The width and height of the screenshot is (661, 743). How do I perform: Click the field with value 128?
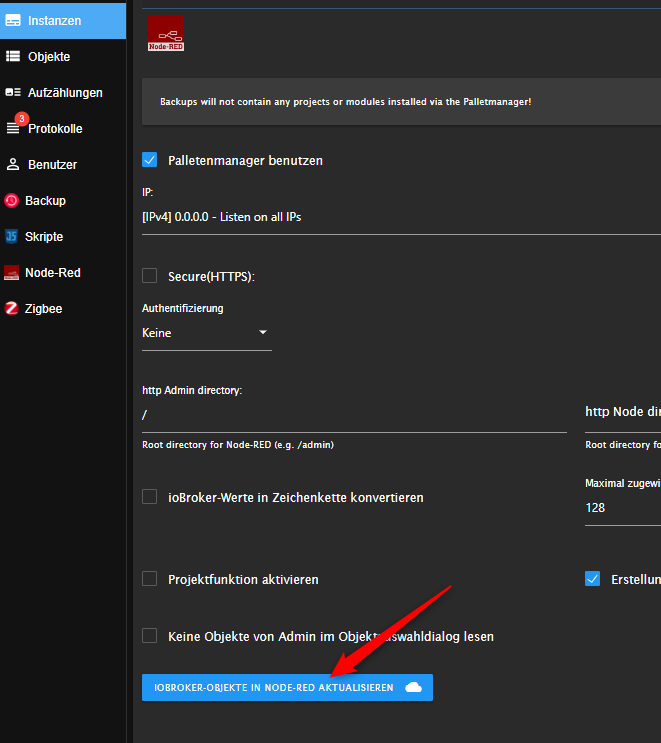[623, 508]
